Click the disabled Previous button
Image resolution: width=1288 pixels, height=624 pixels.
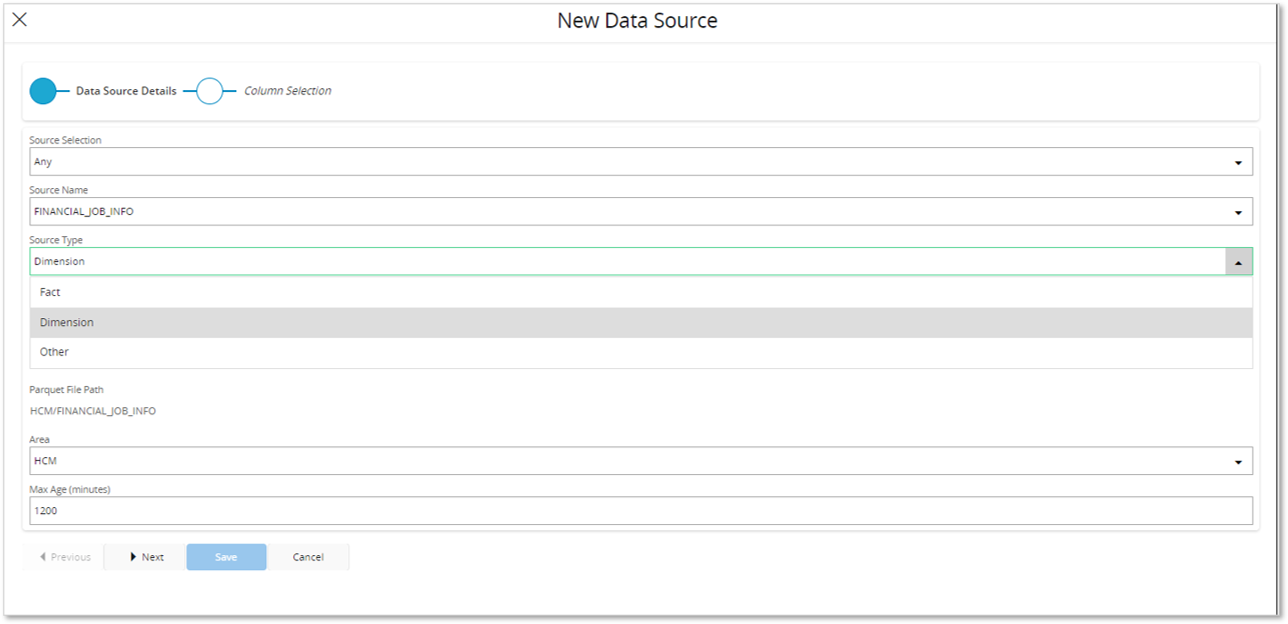(64, 557)
